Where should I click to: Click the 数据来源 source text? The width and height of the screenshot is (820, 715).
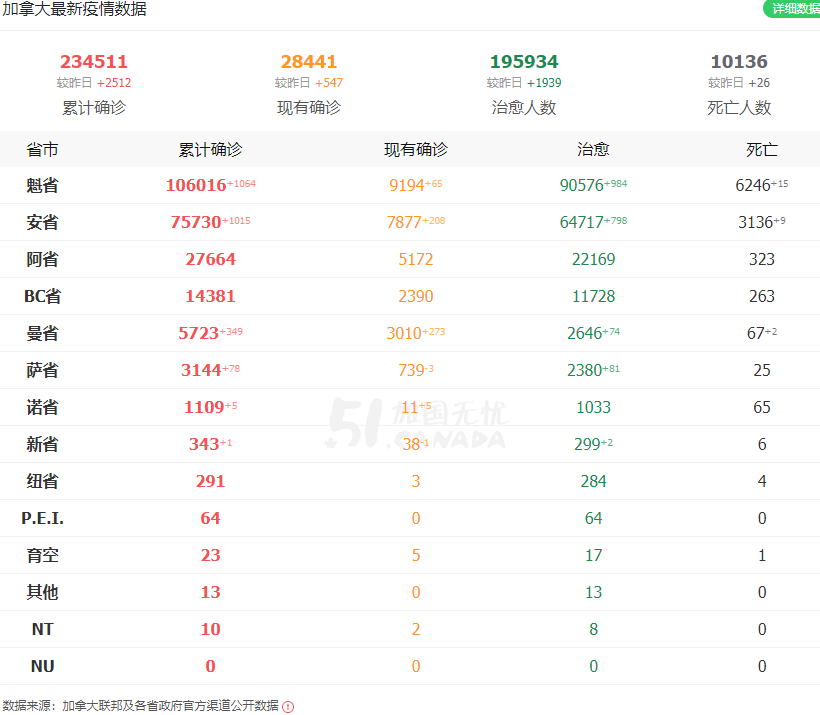pyautogui.click(x=141, y=706)
